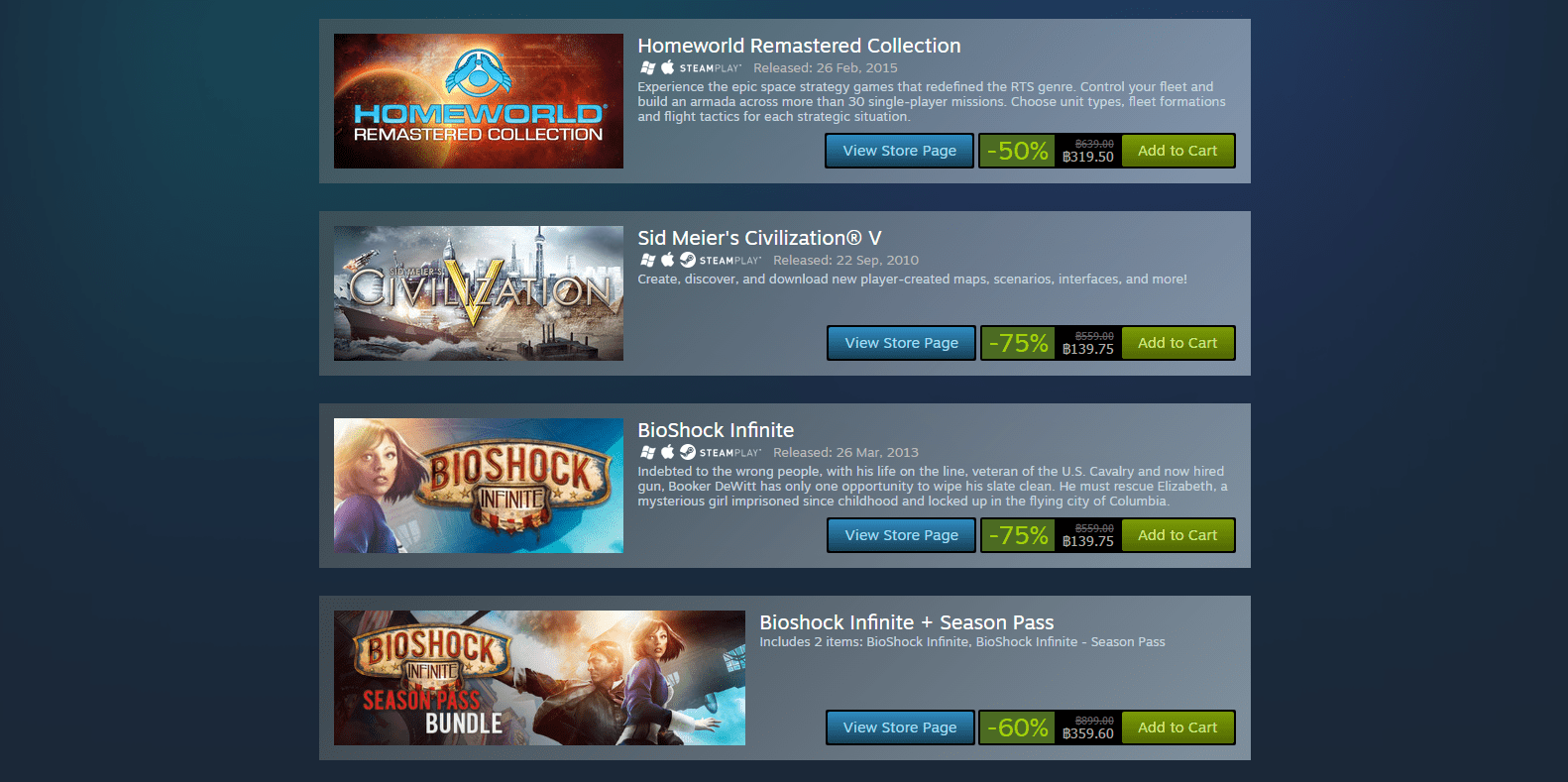
Task: Click Steam logo icon under BioShock Infinite
Action: [688, 452]
